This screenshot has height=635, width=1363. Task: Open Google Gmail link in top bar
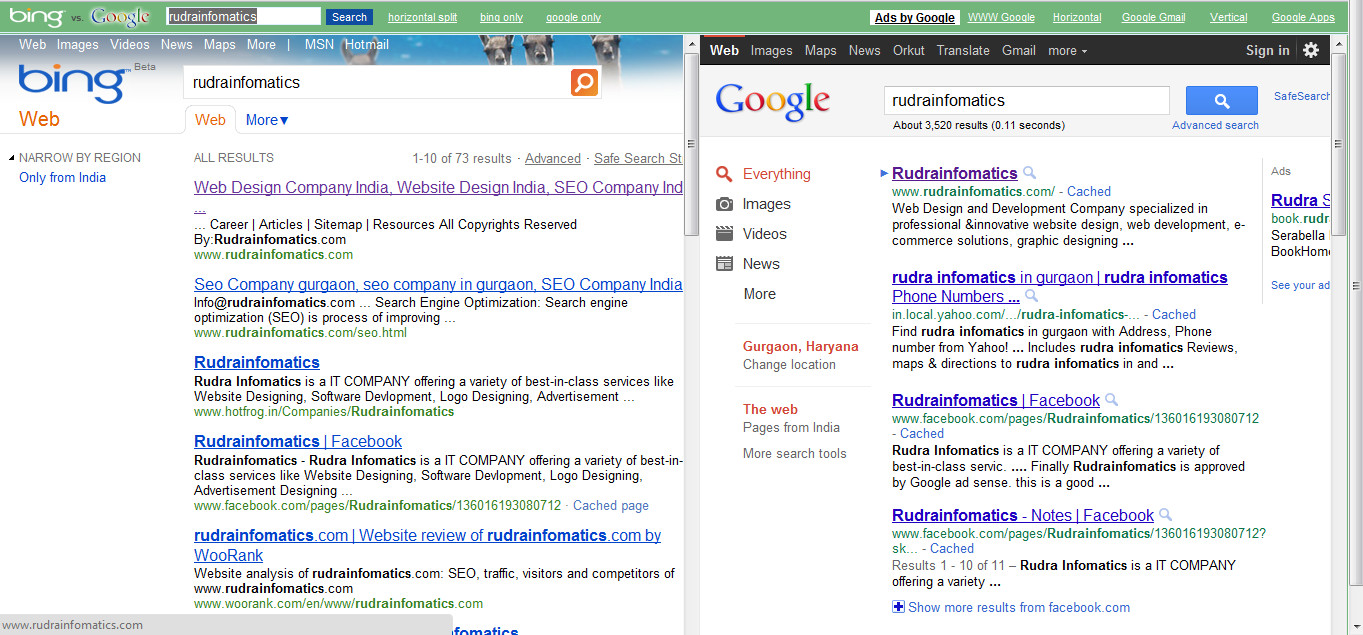coord(1153,17)
